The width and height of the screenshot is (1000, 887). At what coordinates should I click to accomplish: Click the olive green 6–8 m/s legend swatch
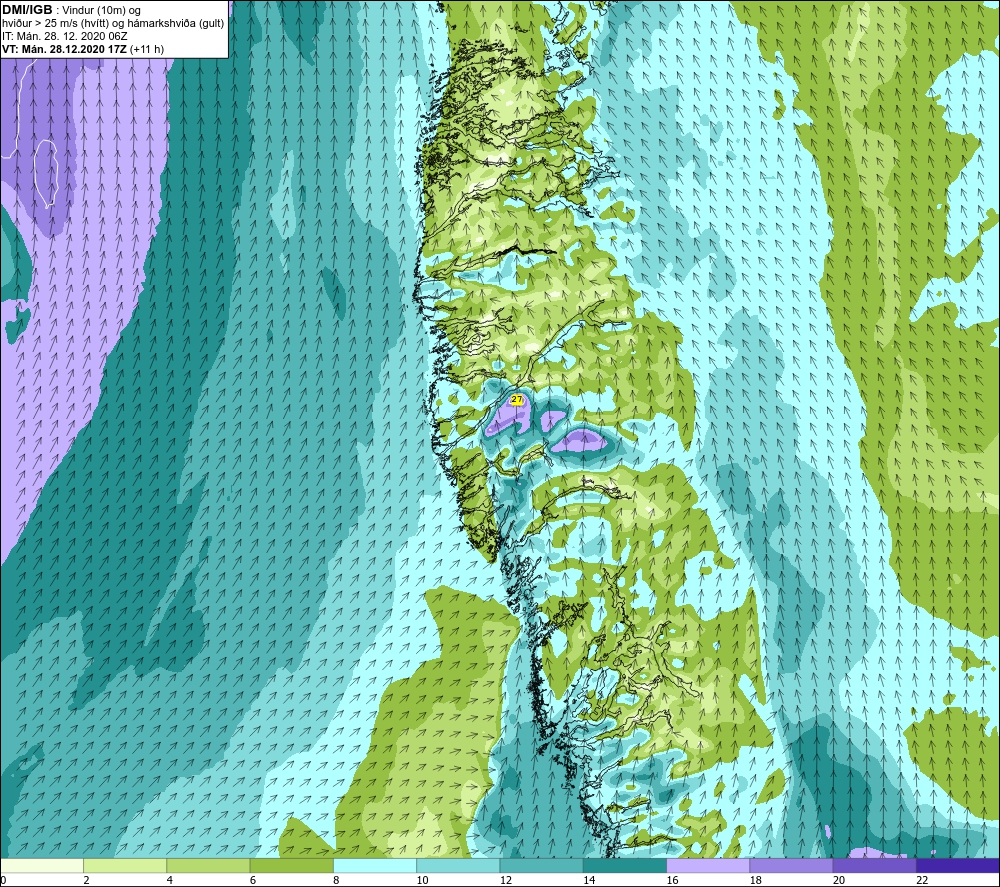pyautogui.click(x=291, y=865)
